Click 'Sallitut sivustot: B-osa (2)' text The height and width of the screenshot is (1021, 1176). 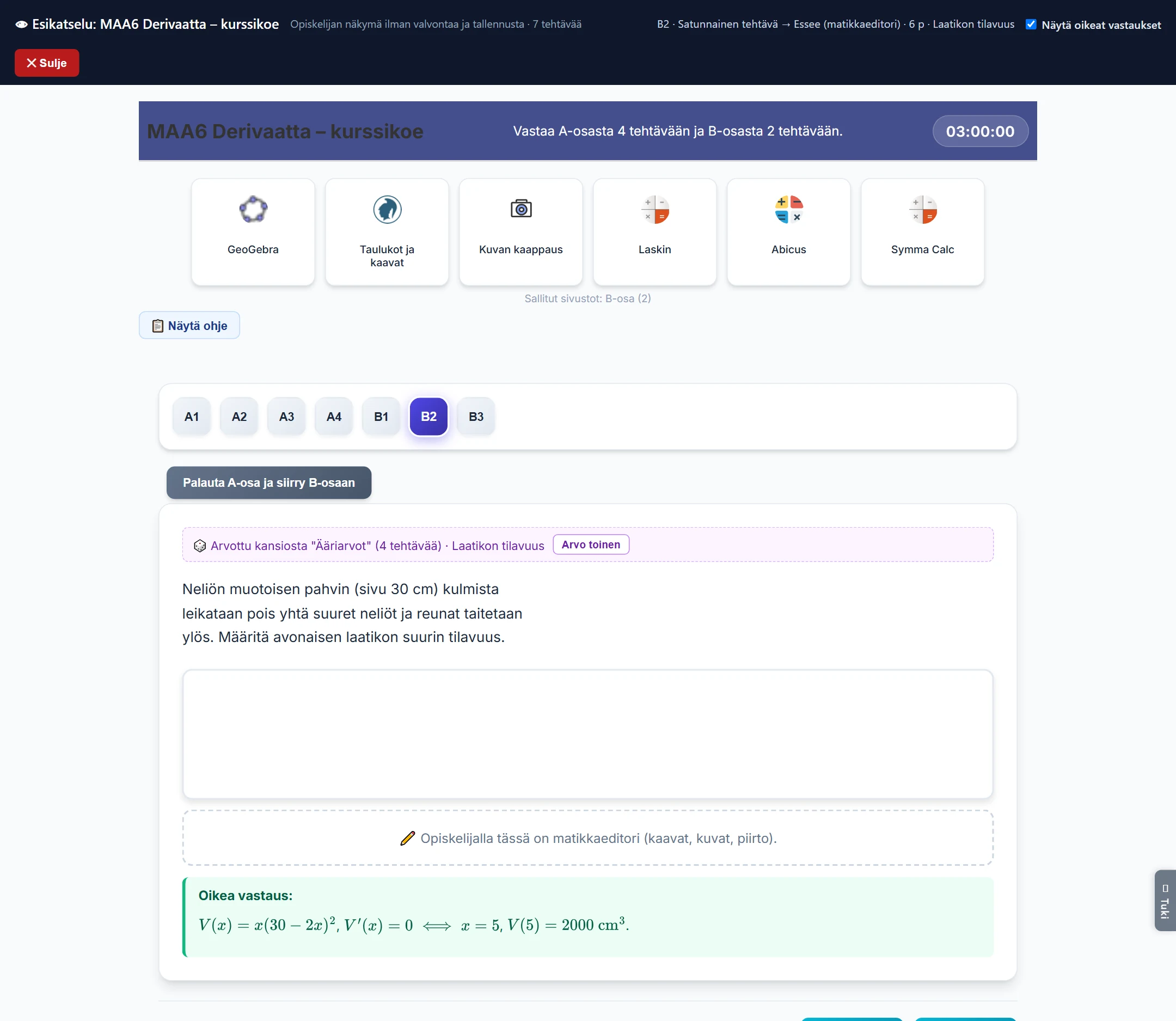tap(587, 298)
